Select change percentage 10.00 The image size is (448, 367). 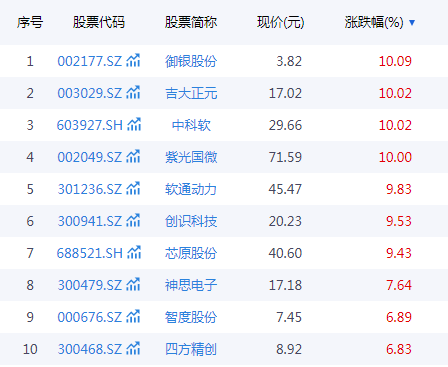pos(395,157)
